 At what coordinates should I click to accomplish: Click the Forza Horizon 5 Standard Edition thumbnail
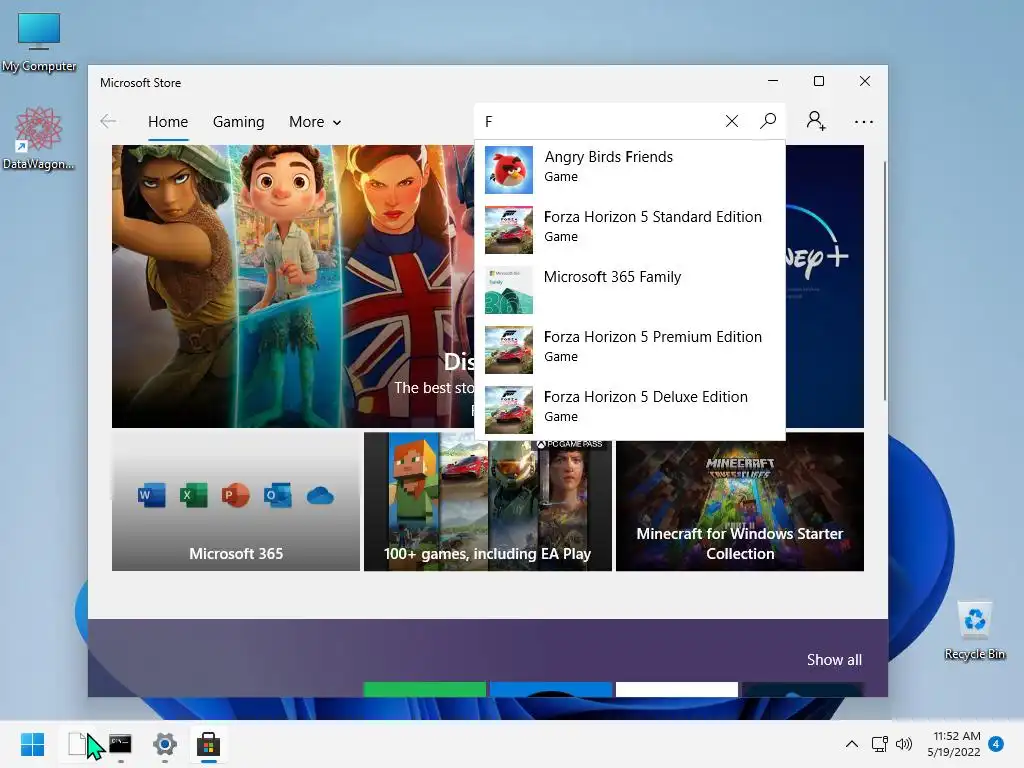point(509,230)
